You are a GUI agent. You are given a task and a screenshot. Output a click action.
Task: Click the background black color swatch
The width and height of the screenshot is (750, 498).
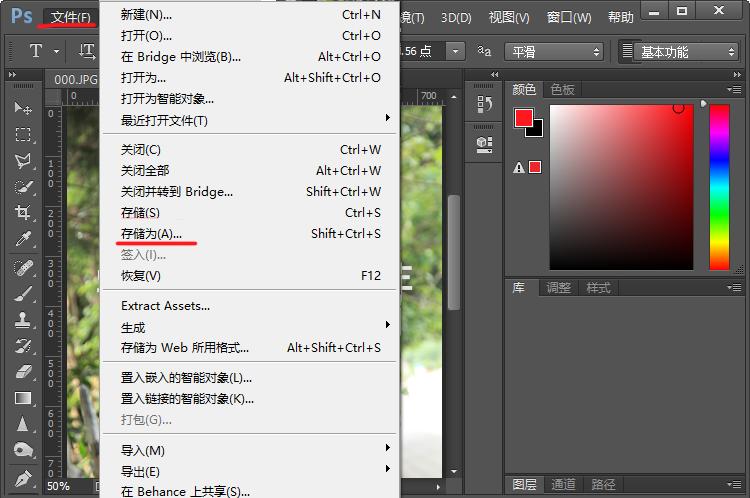point(536,130)
